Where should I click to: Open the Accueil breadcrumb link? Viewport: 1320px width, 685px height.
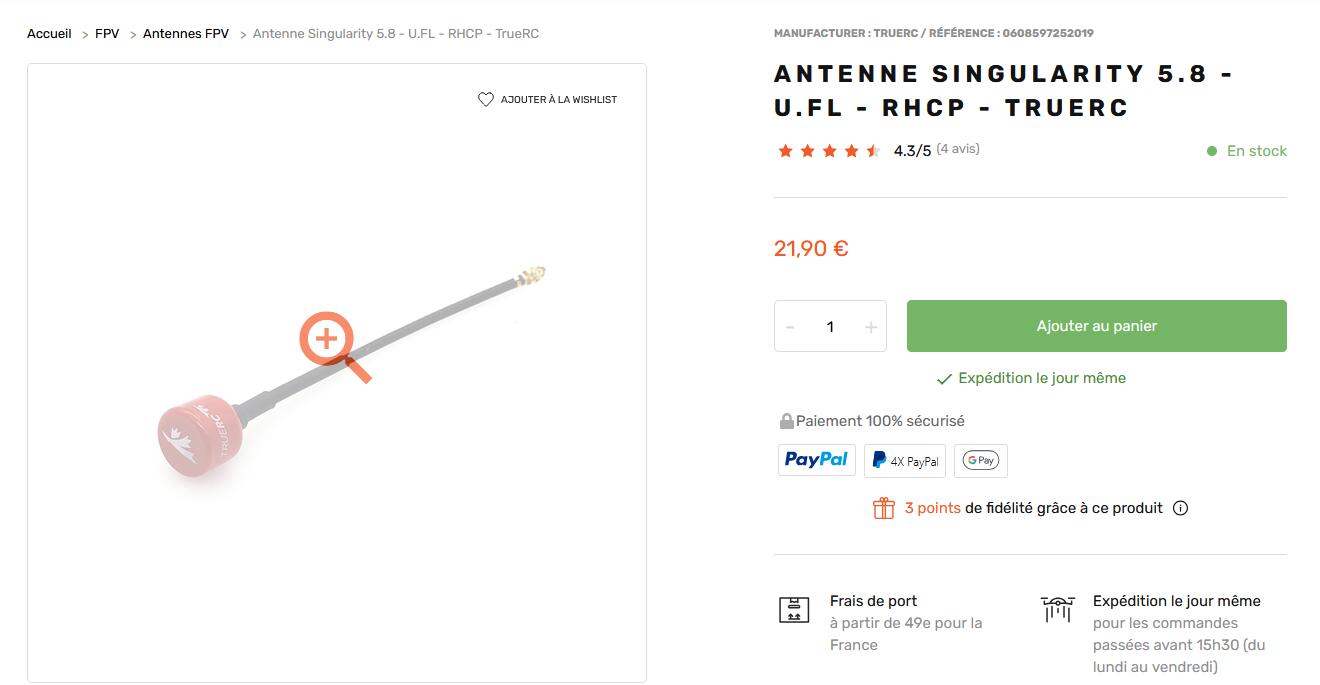(49, 34)
